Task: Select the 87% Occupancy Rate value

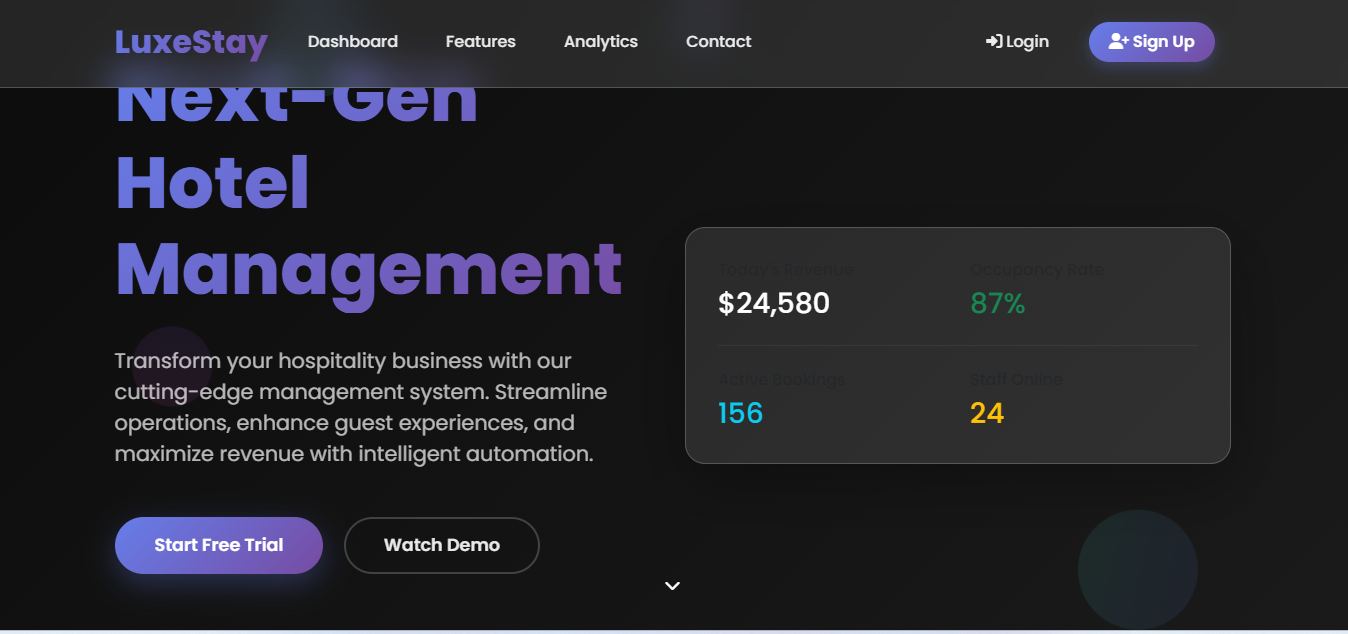Action: (x=996, y=303)
